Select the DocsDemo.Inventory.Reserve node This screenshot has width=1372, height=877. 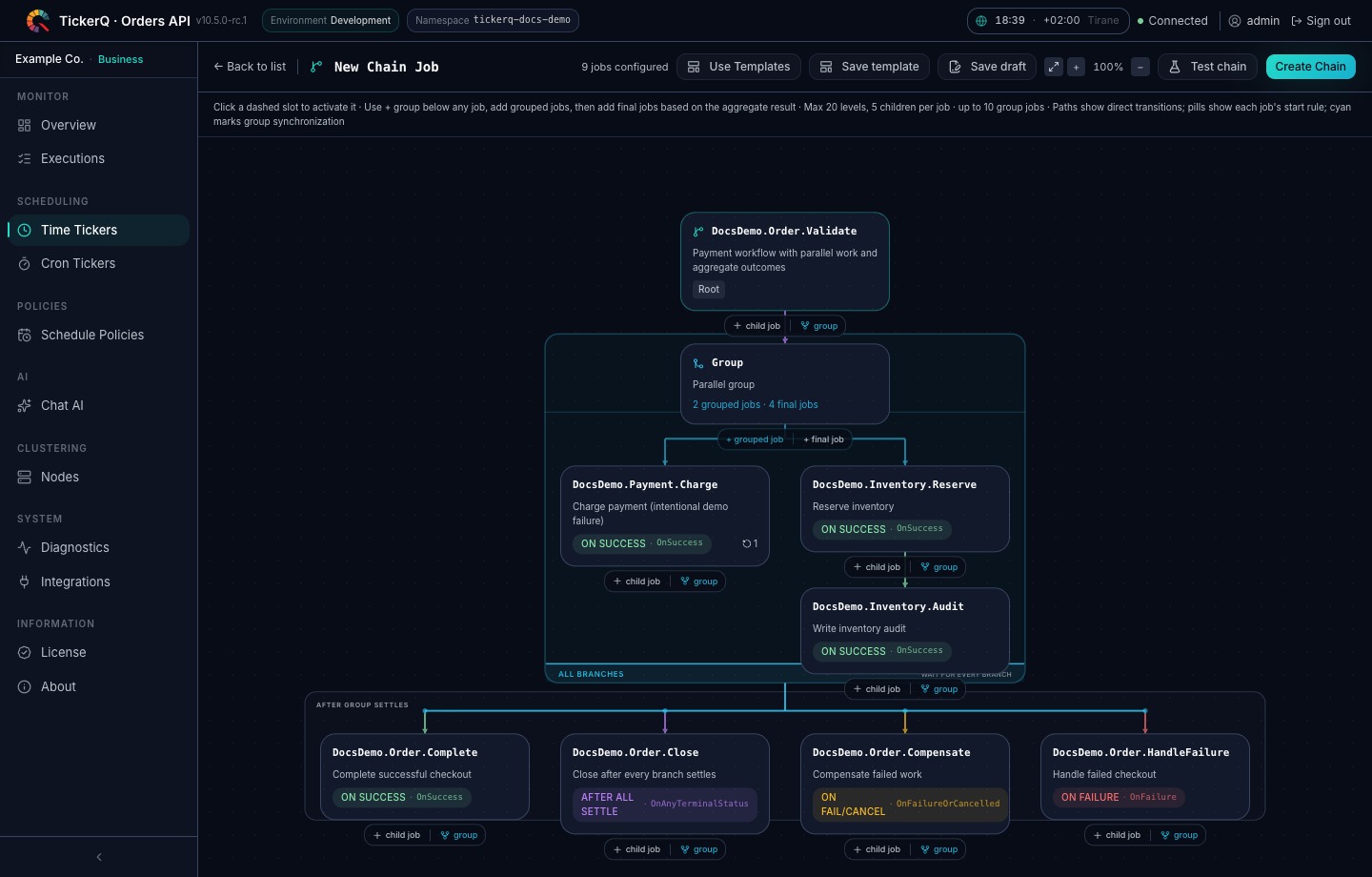coord(905,508)
